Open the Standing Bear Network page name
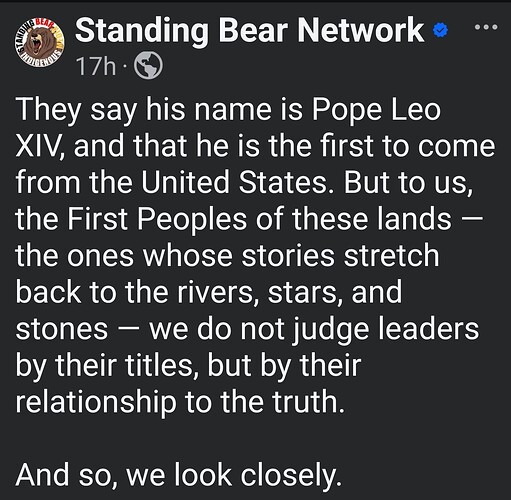The image size is (511, 500). (x=250, y=30)
